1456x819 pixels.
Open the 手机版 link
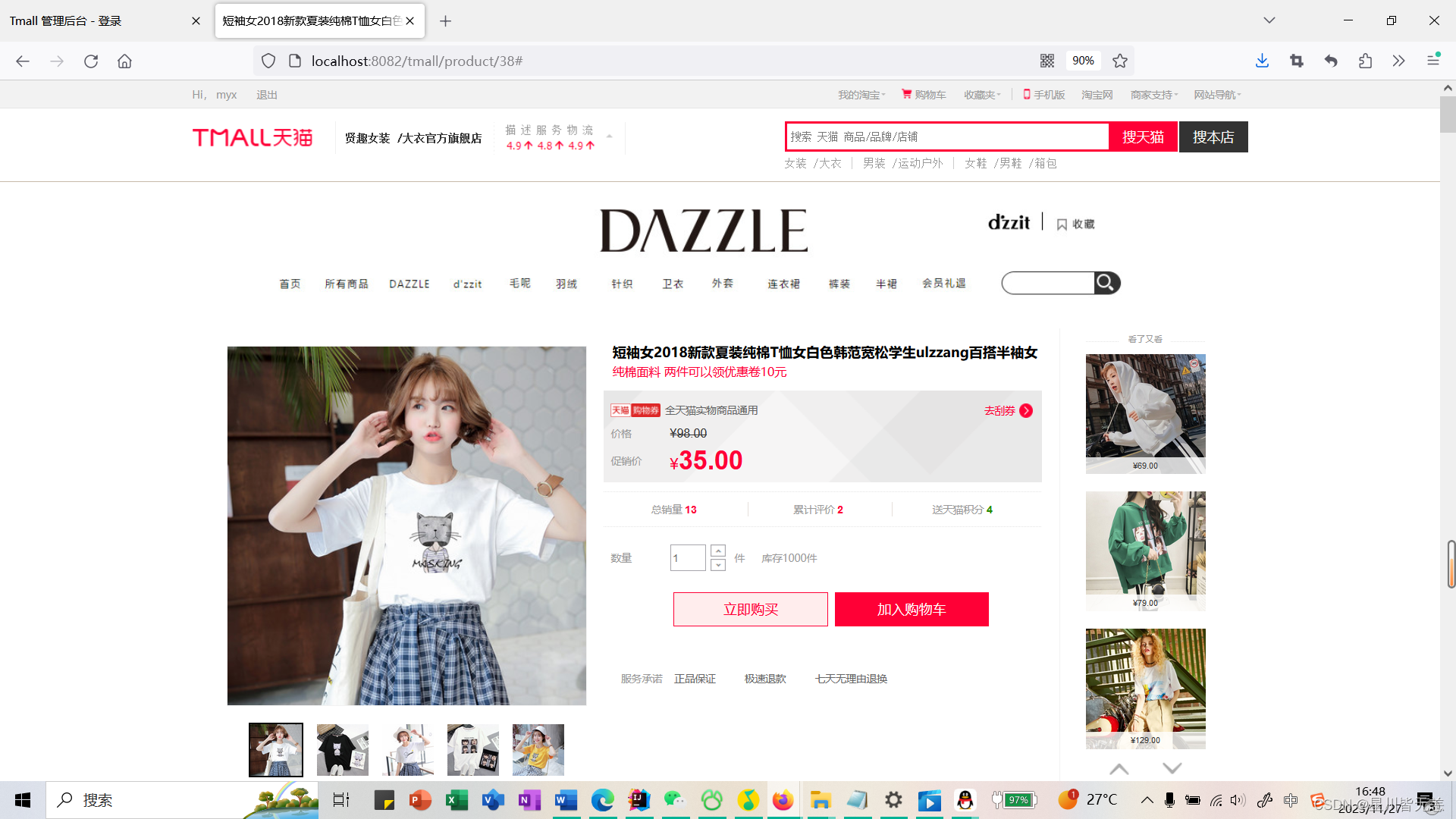[1044, 95]
